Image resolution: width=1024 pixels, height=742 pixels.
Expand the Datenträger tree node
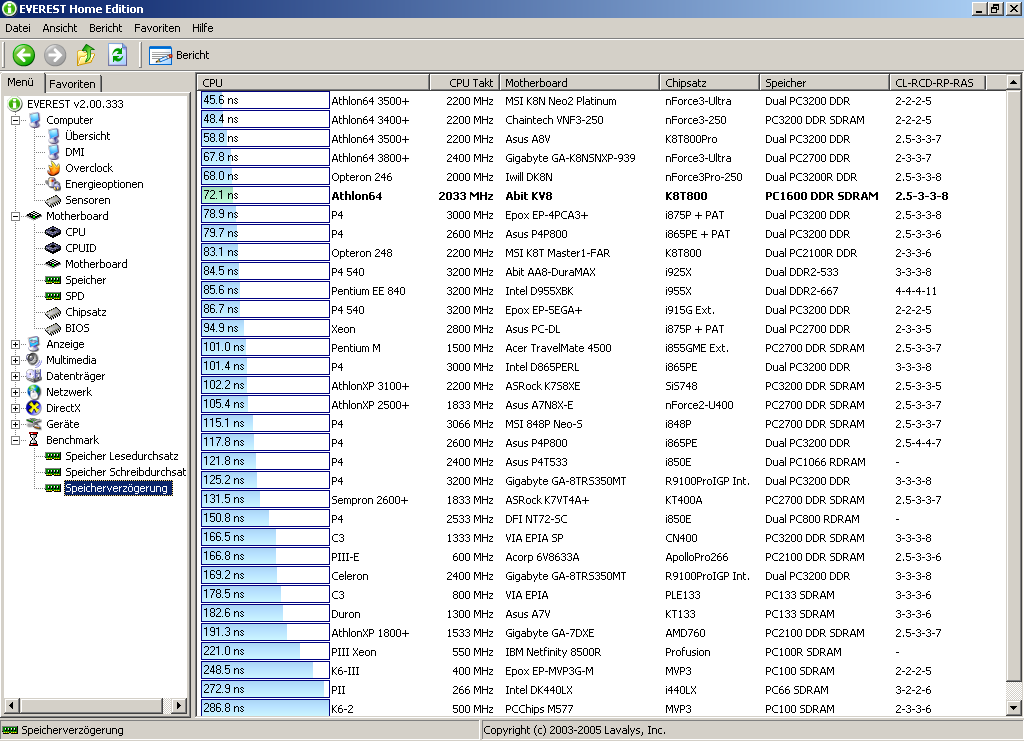coord(16,376)
